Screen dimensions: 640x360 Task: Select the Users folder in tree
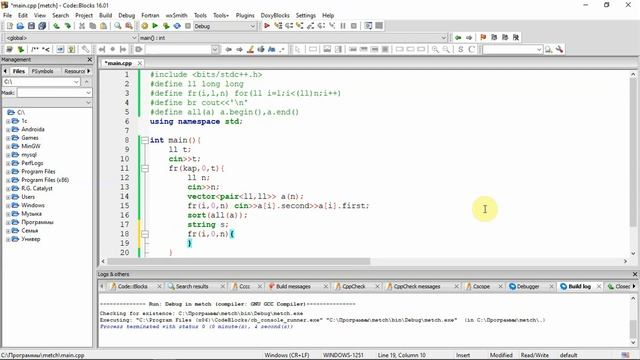28,197
